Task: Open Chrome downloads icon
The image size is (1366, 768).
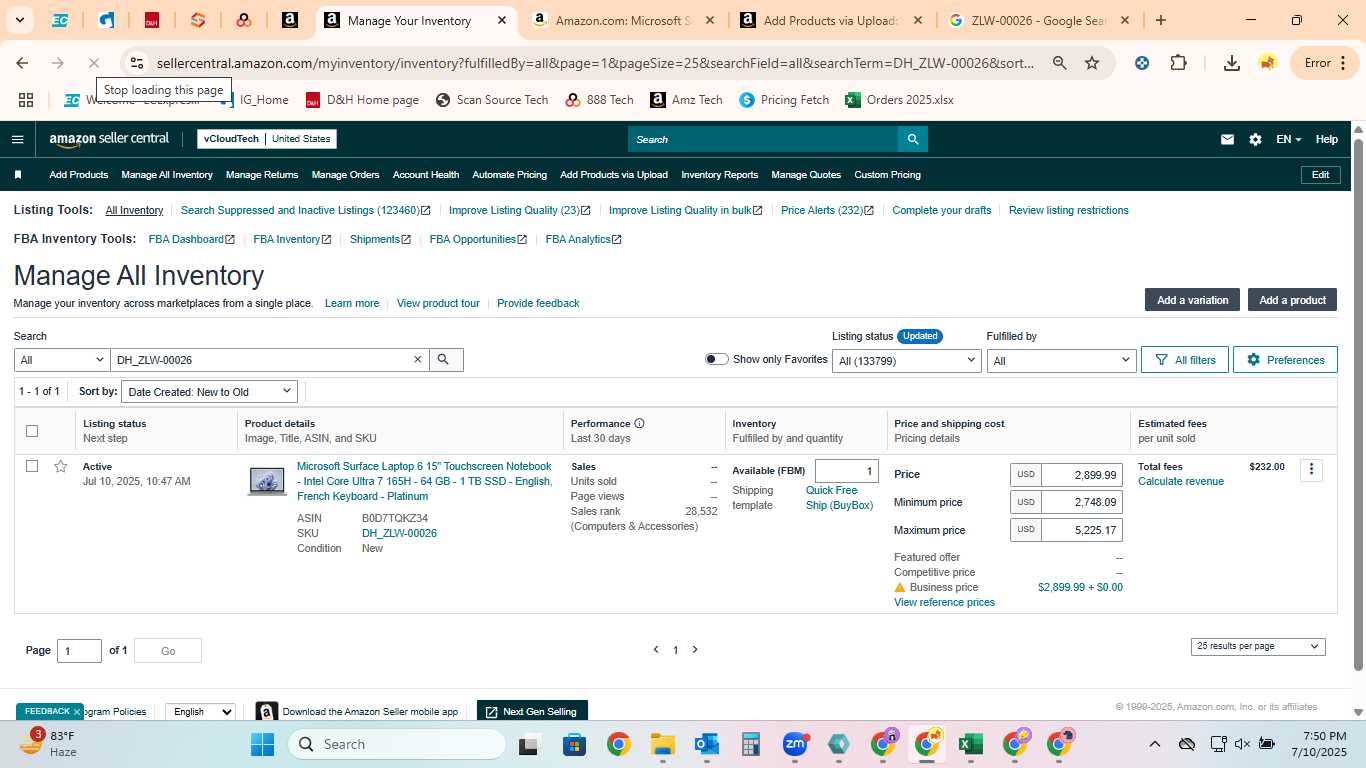Action: tap(1232, 63)
